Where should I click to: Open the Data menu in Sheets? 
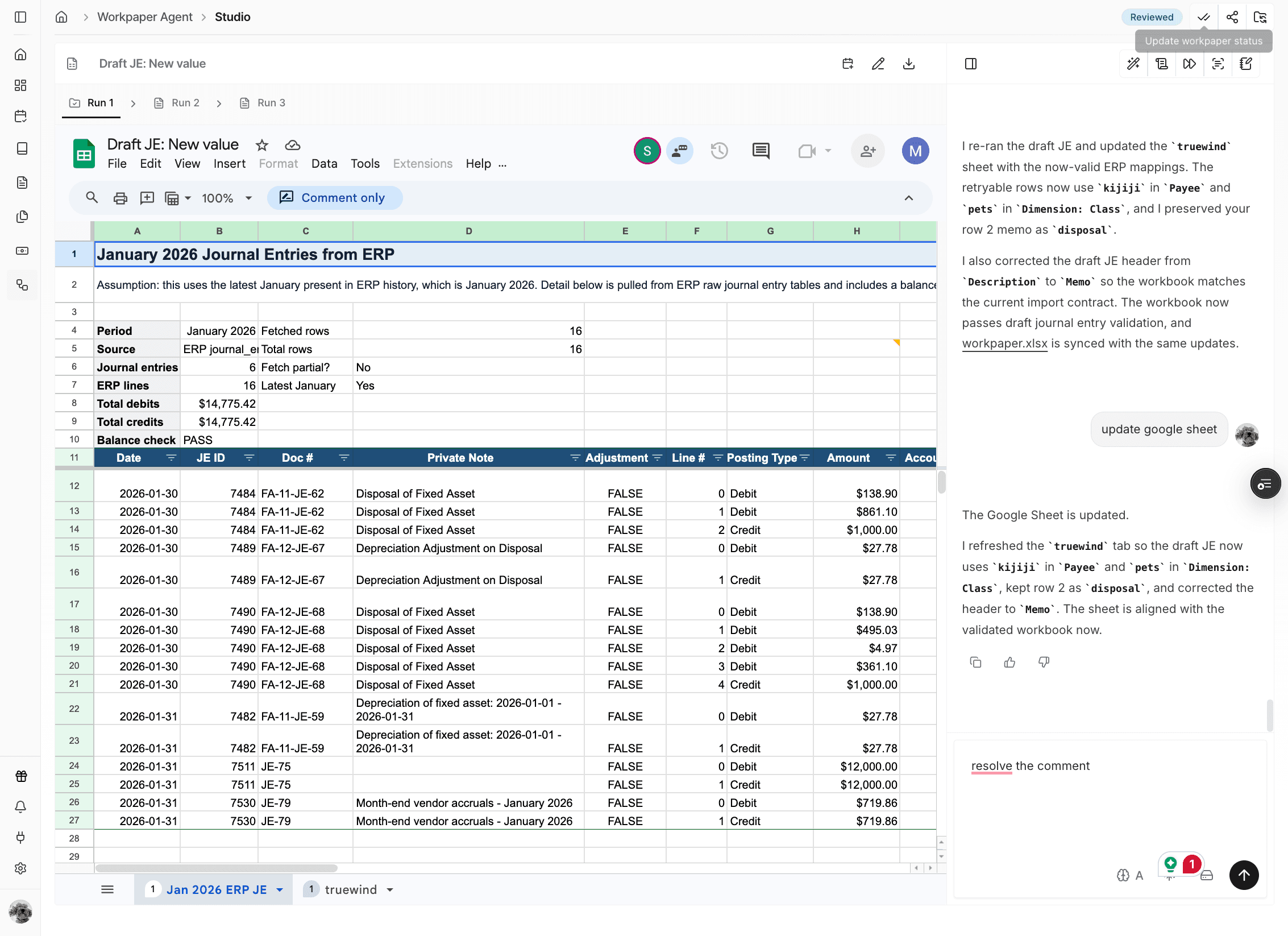[324, 164]
